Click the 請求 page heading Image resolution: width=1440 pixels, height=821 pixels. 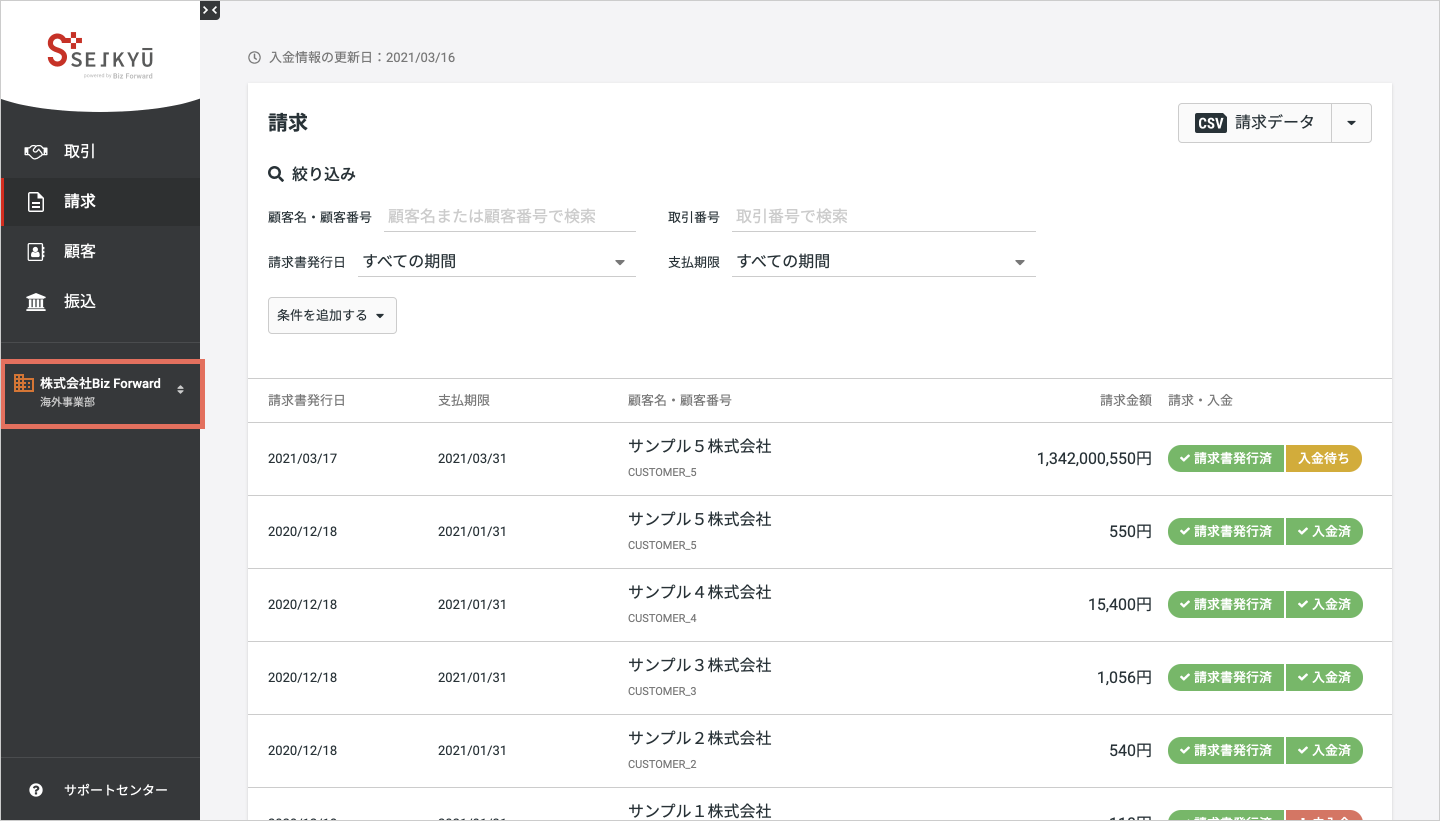[288, 123]
